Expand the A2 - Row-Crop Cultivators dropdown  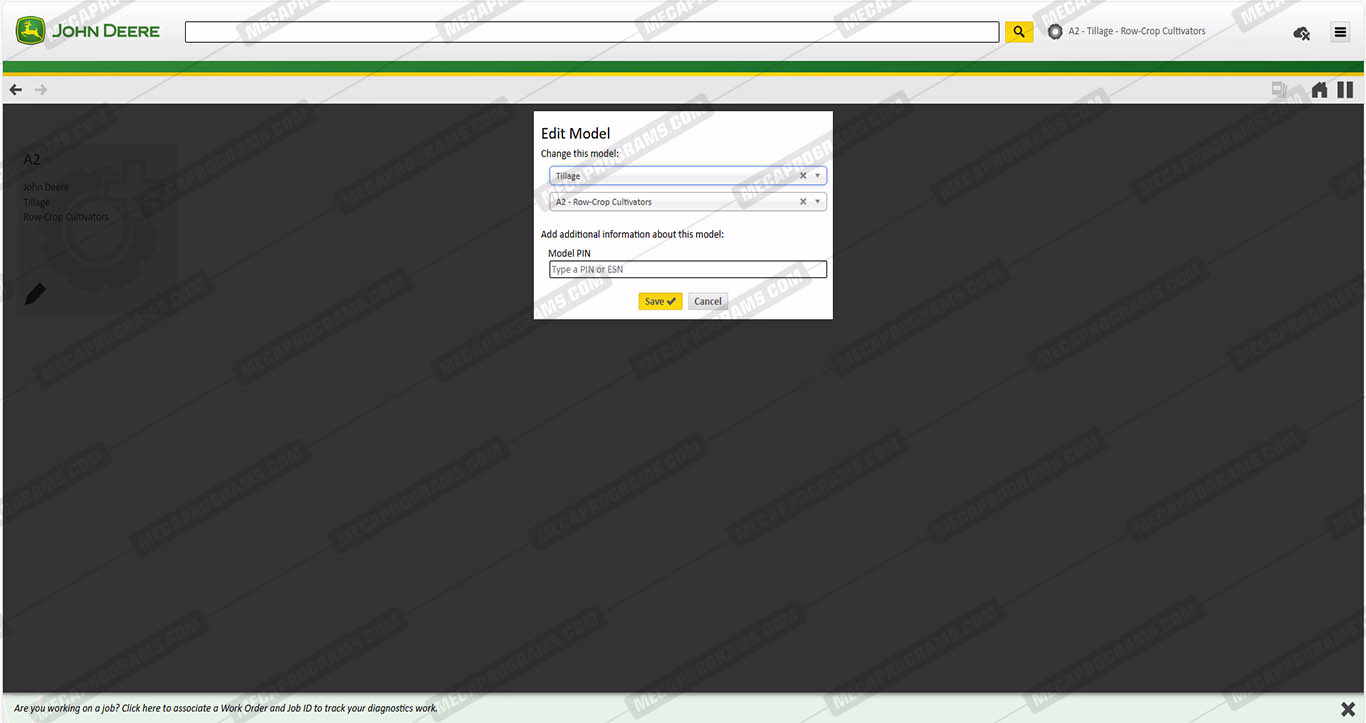817,202
